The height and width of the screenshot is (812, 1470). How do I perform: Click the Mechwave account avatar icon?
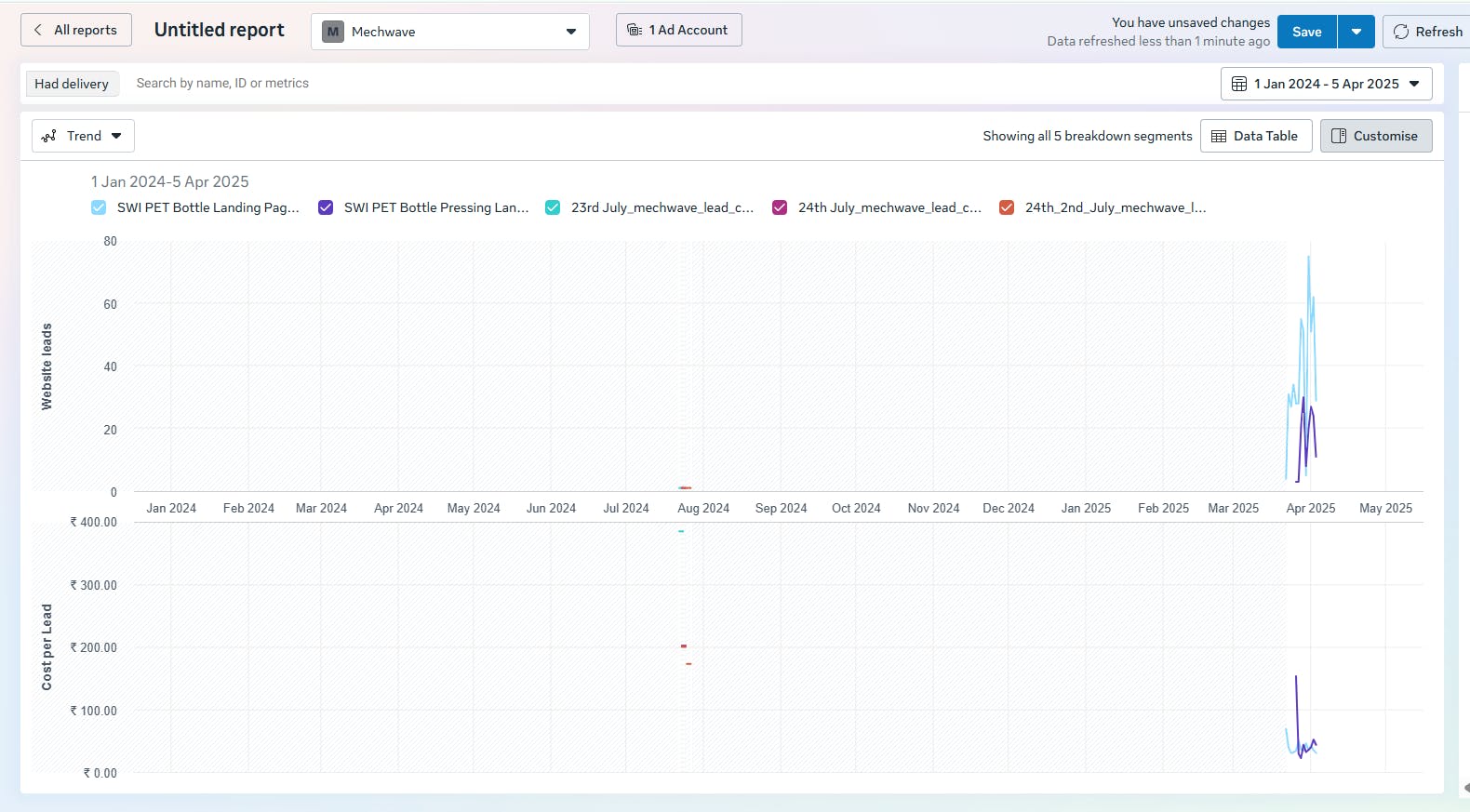point(332,32)
